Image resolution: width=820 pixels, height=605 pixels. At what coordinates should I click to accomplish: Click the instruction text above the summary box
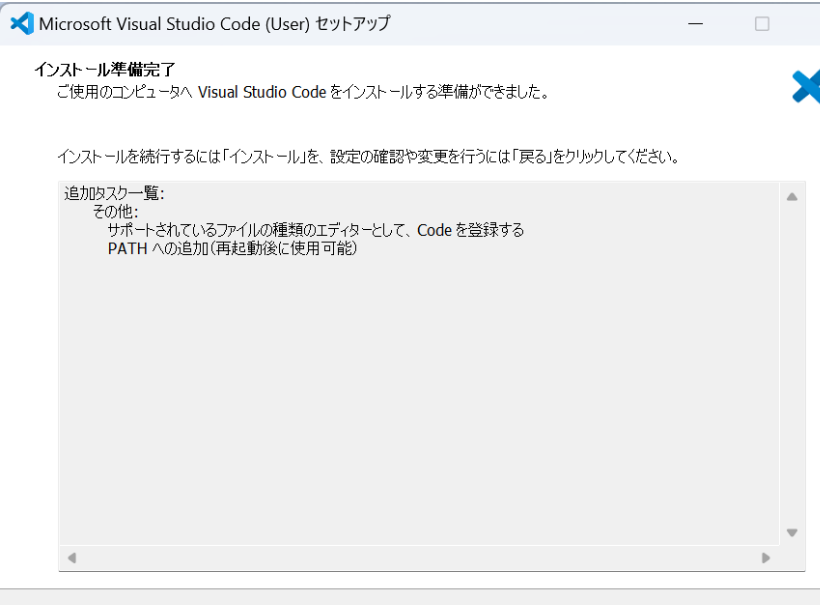tap(368, 158)
